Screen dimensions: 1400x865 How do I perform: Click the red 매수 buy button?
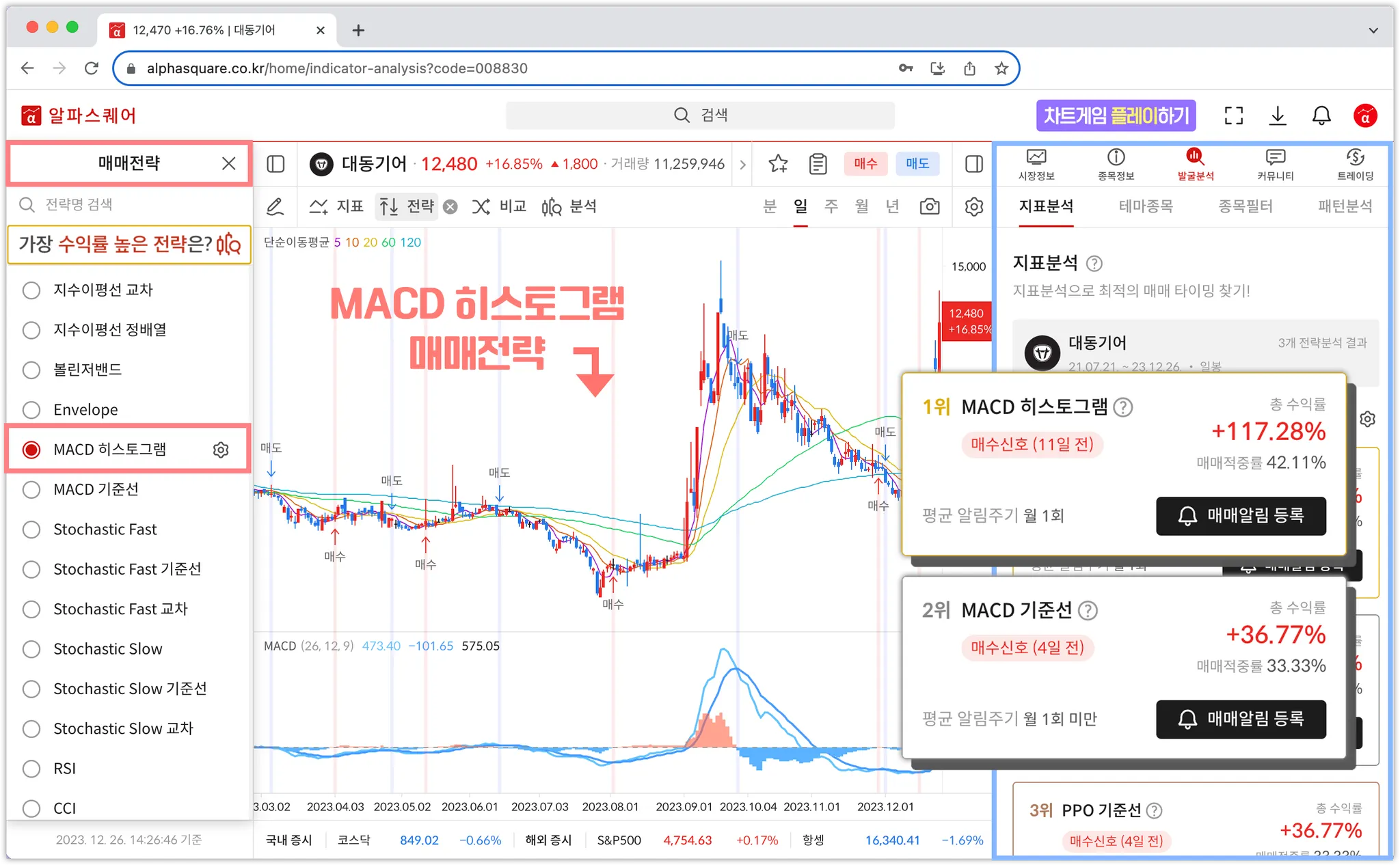[x=865, y=164]
